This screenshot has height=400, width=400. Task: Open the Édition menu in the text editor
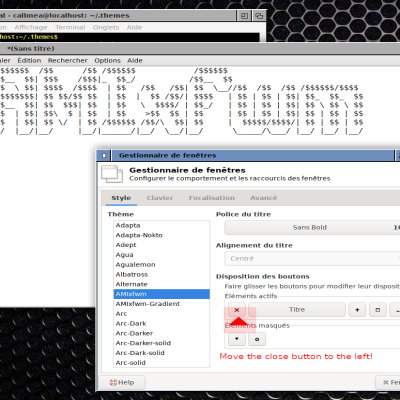[x=29, y=60]
